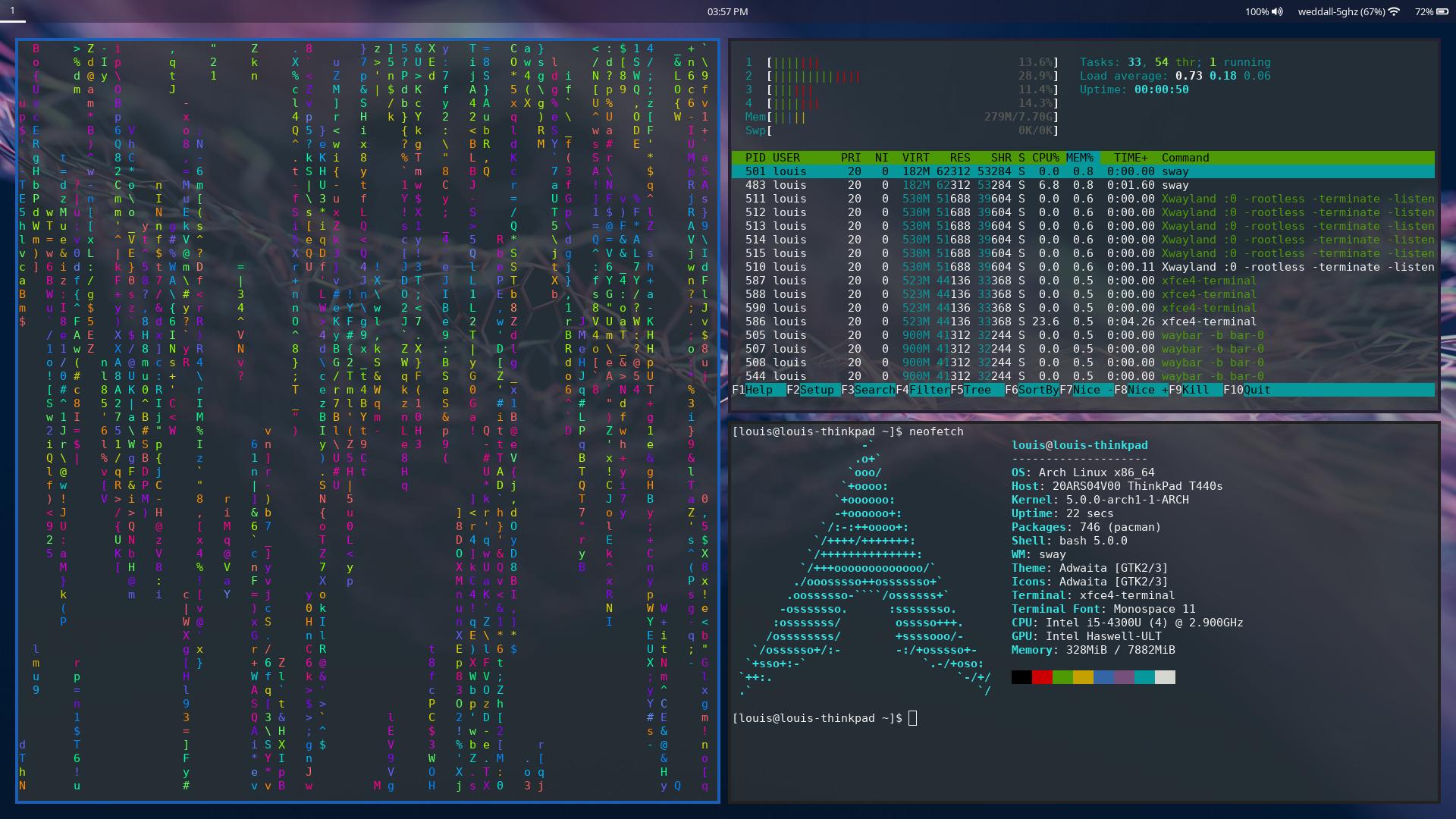Click the battery icon next to 72%

coord(1443,11)
